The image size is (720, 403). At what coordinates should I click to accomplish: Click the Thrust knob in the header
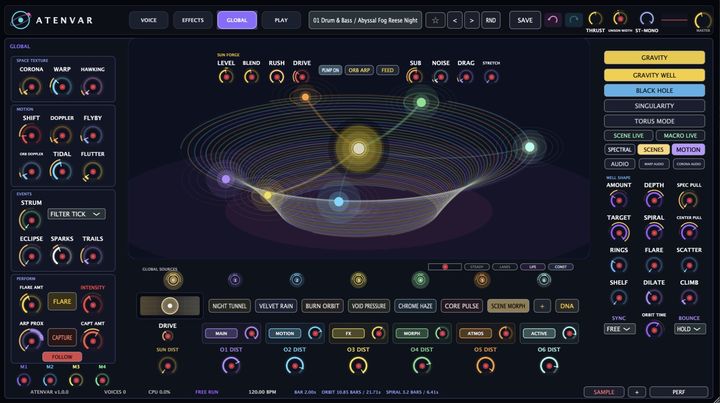point(595,18)
